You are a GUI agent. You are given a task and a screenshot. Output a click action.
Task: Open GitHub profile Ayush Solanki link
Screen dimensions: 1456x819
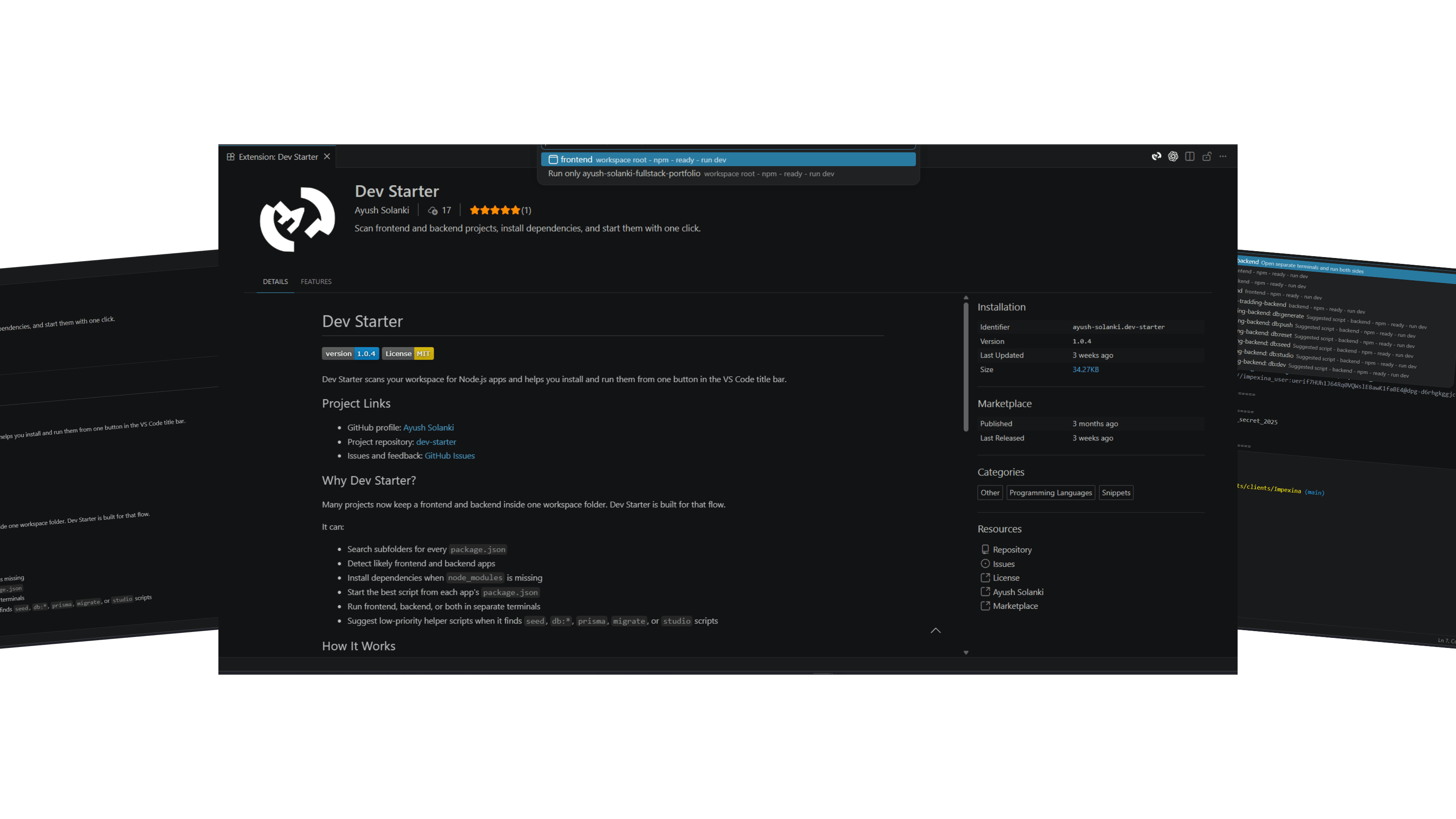coord(429,428)
